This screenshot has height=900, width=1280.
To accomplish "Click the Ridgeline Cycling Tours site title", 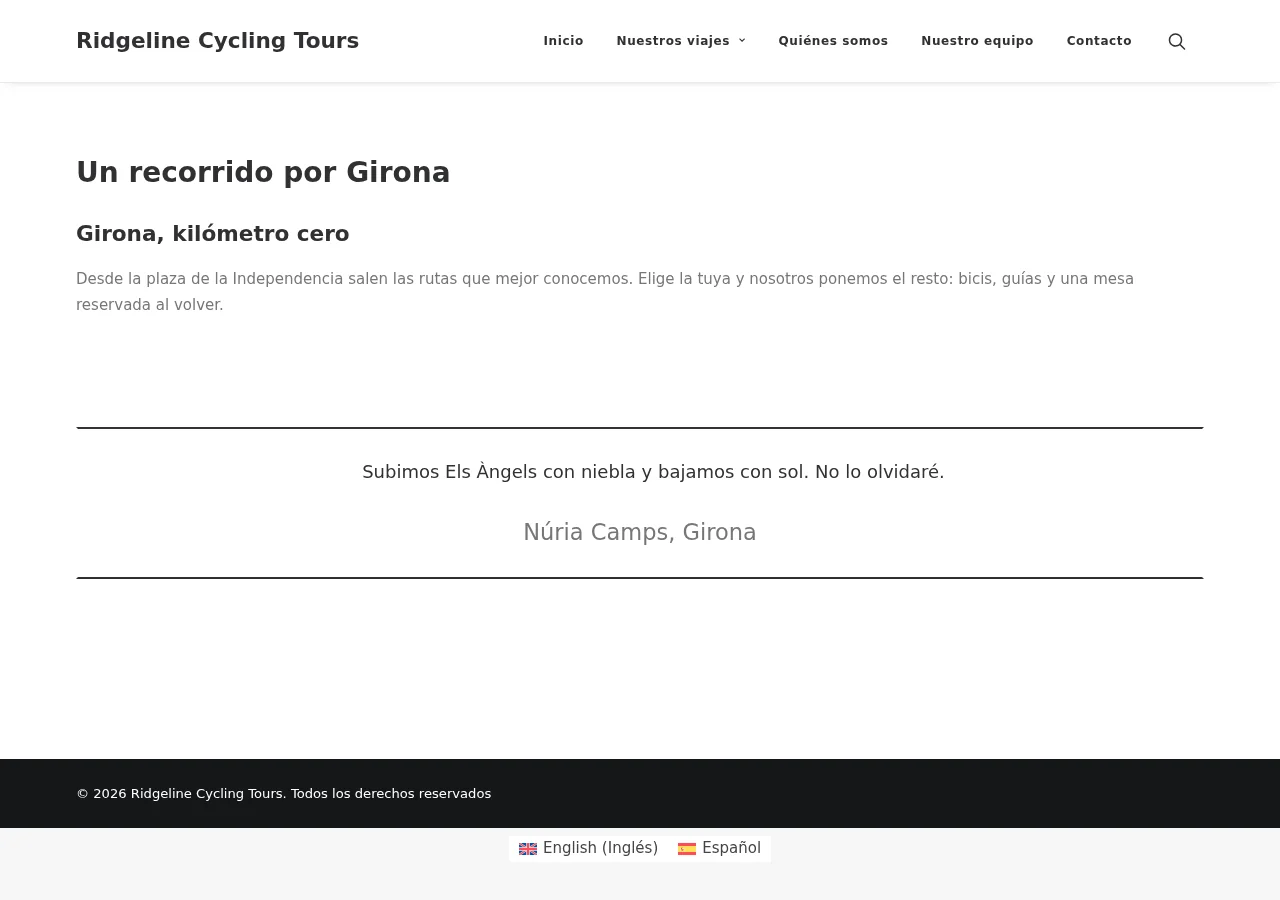I will 217,41.
